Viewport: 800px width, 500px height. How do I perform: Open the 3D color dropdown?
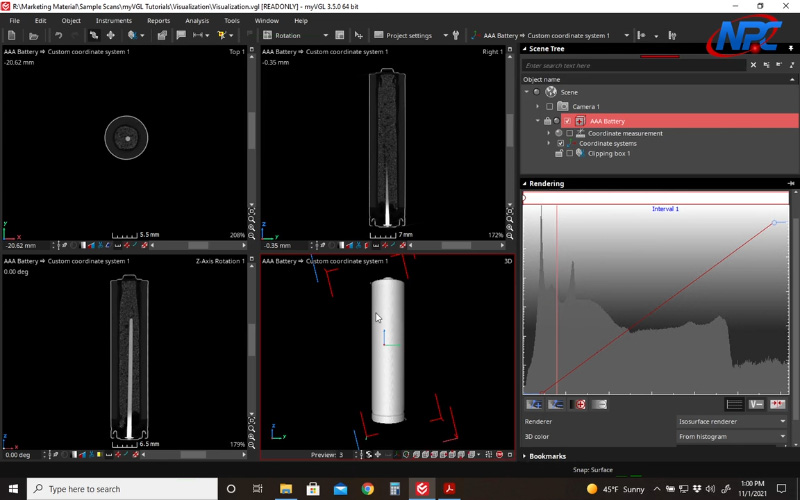[x=732, y=436]
